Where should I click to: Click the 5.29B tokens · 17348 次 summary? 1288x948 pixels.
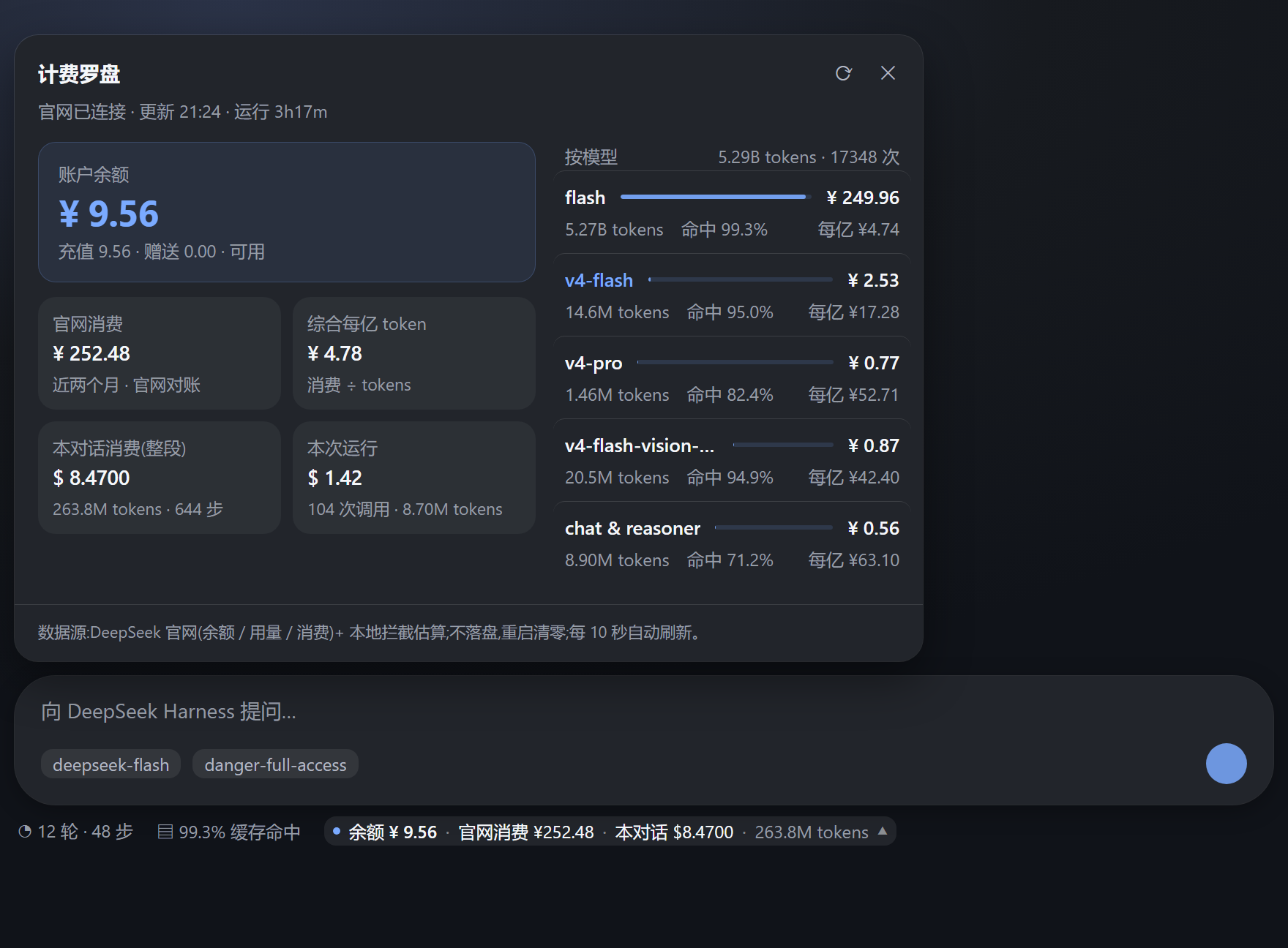coord(809,157)
